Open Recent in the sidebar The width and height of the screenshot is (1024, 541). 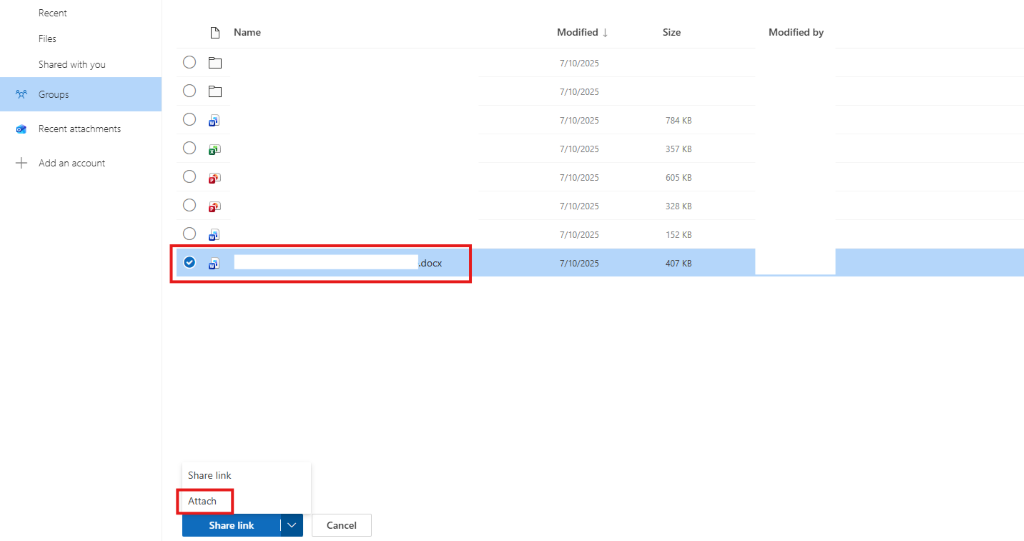(52, 13)
